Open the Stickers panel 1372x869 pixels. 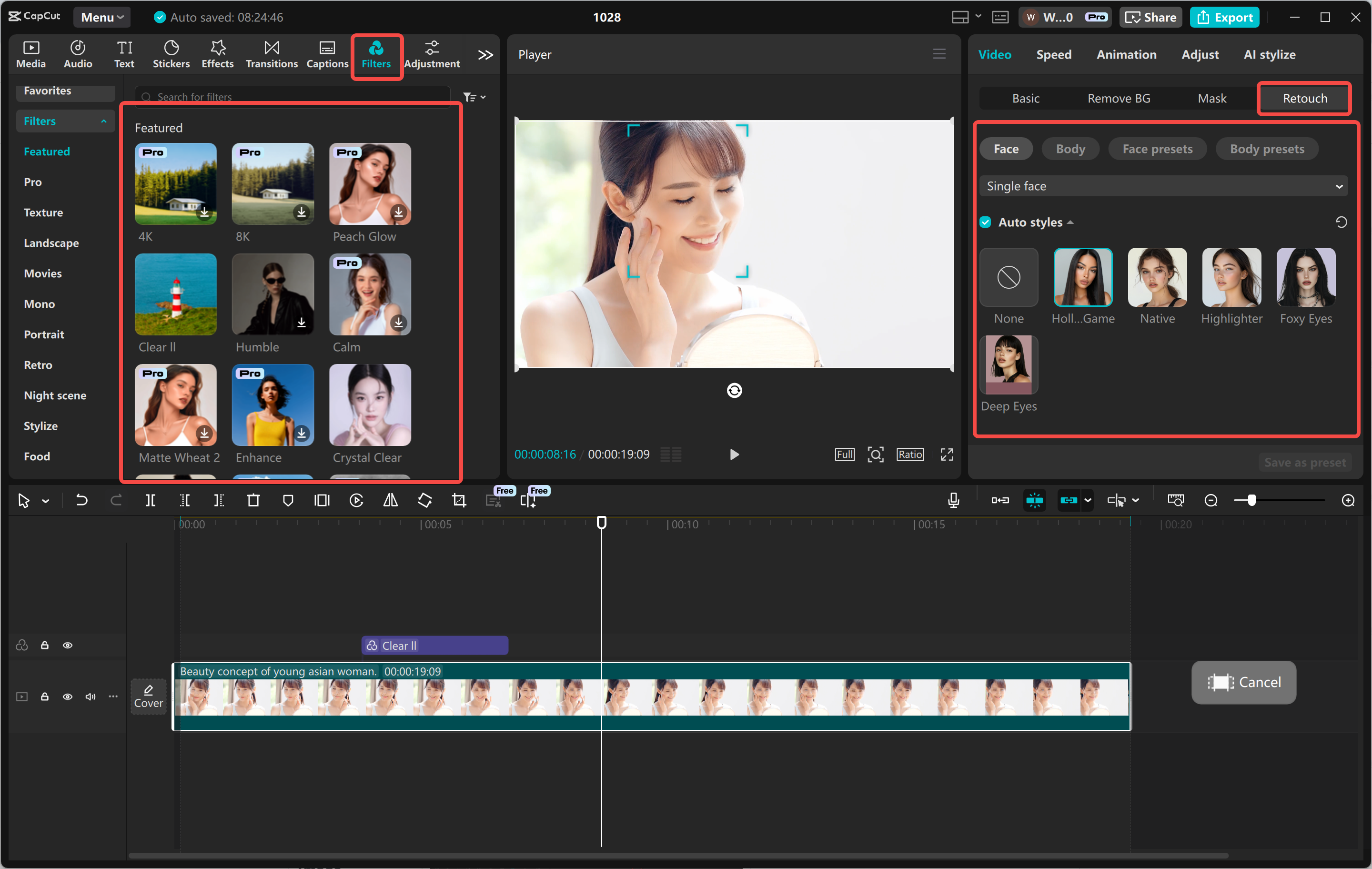(x=171, y=54)
